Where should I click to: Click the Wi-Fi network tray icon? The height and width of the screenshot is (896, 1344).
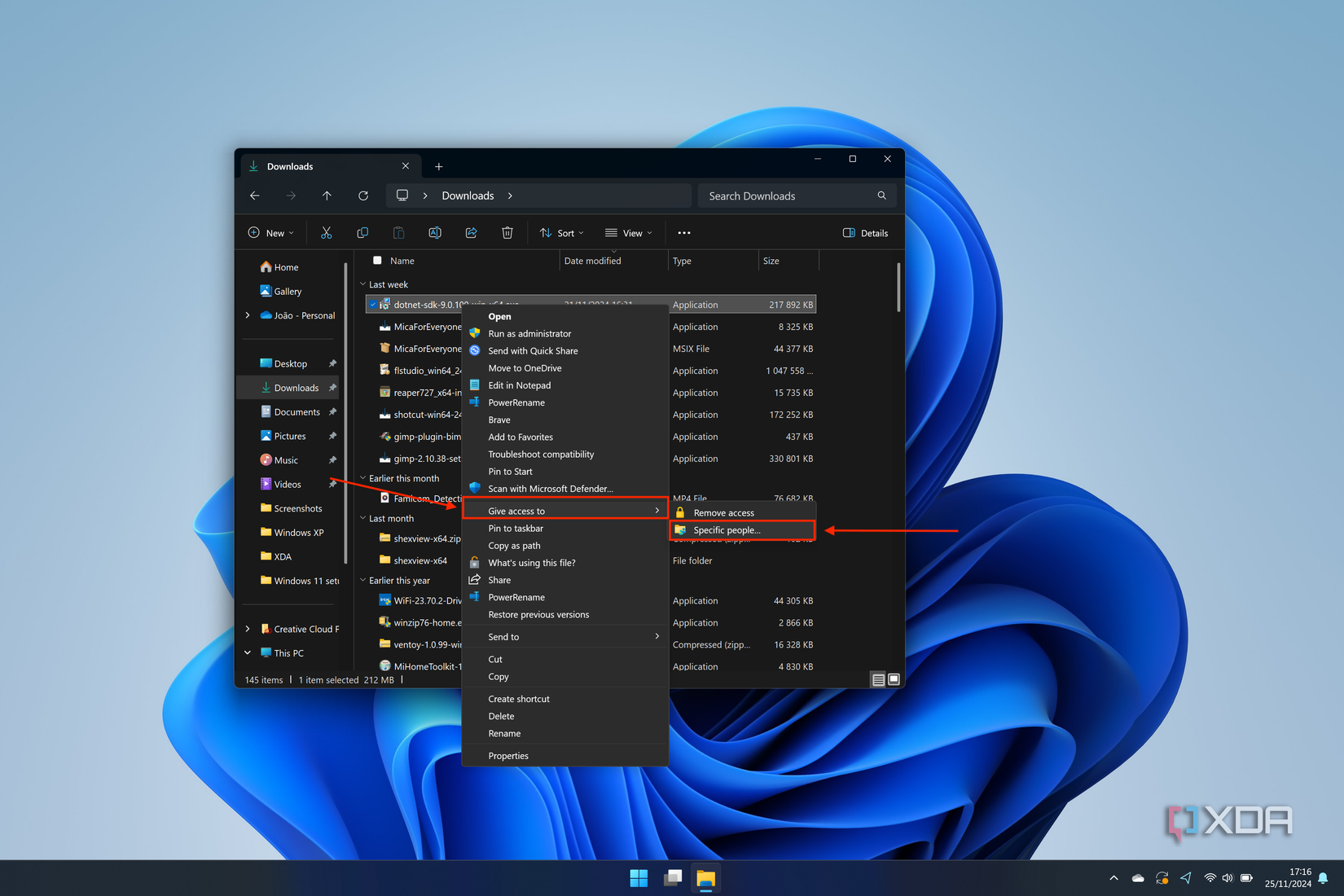(x=1210, y=878)
